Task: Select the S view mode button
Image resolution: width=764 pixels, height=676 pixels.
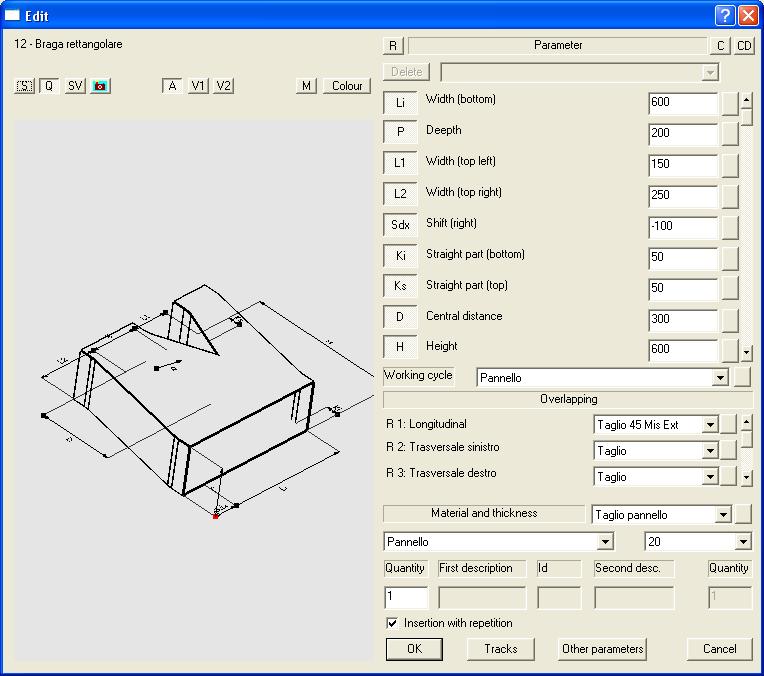Action: pyautogui.click(x=24, y=86)
